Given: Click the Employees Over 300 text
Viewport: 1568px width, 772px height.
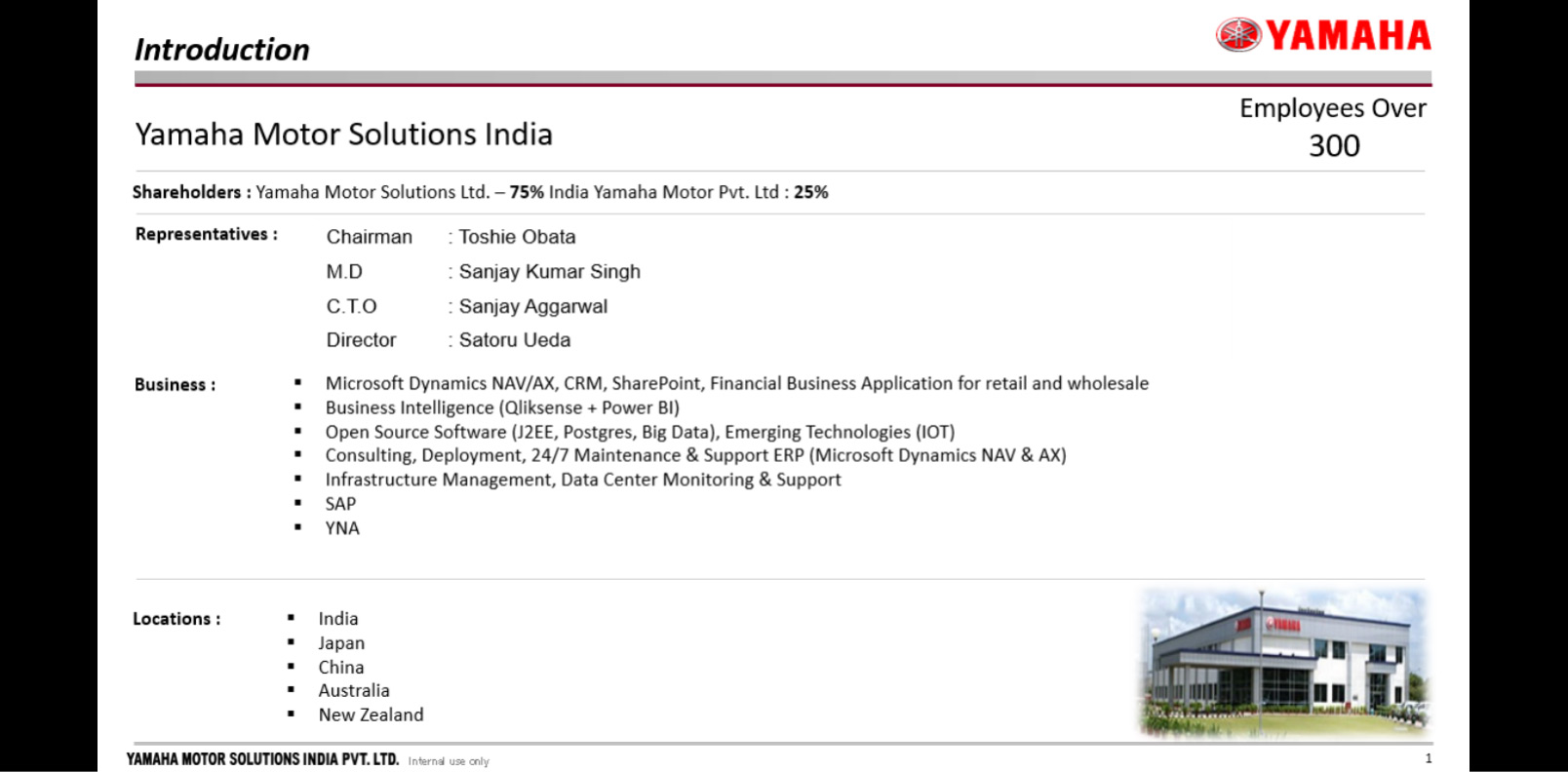Looking at the screenshot, I should pyautogui.click(x=1332, y=127).
